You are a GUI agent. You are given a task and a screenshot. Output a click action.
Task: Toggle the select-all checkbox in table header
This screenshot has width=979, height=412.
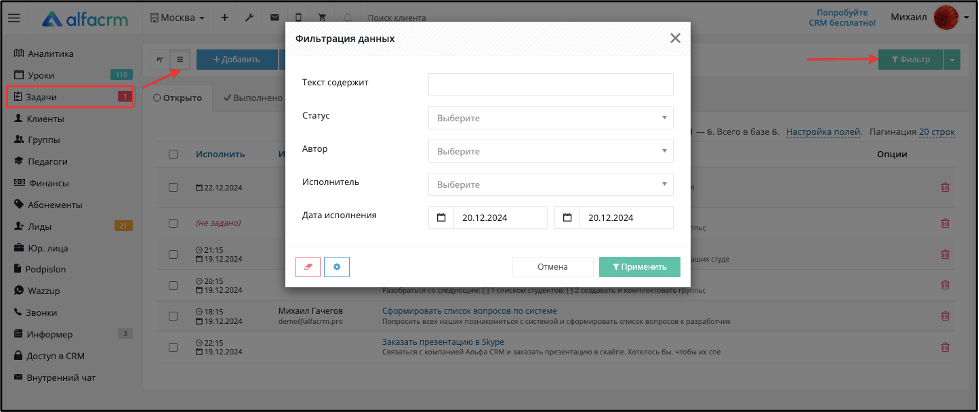[174, 154]
